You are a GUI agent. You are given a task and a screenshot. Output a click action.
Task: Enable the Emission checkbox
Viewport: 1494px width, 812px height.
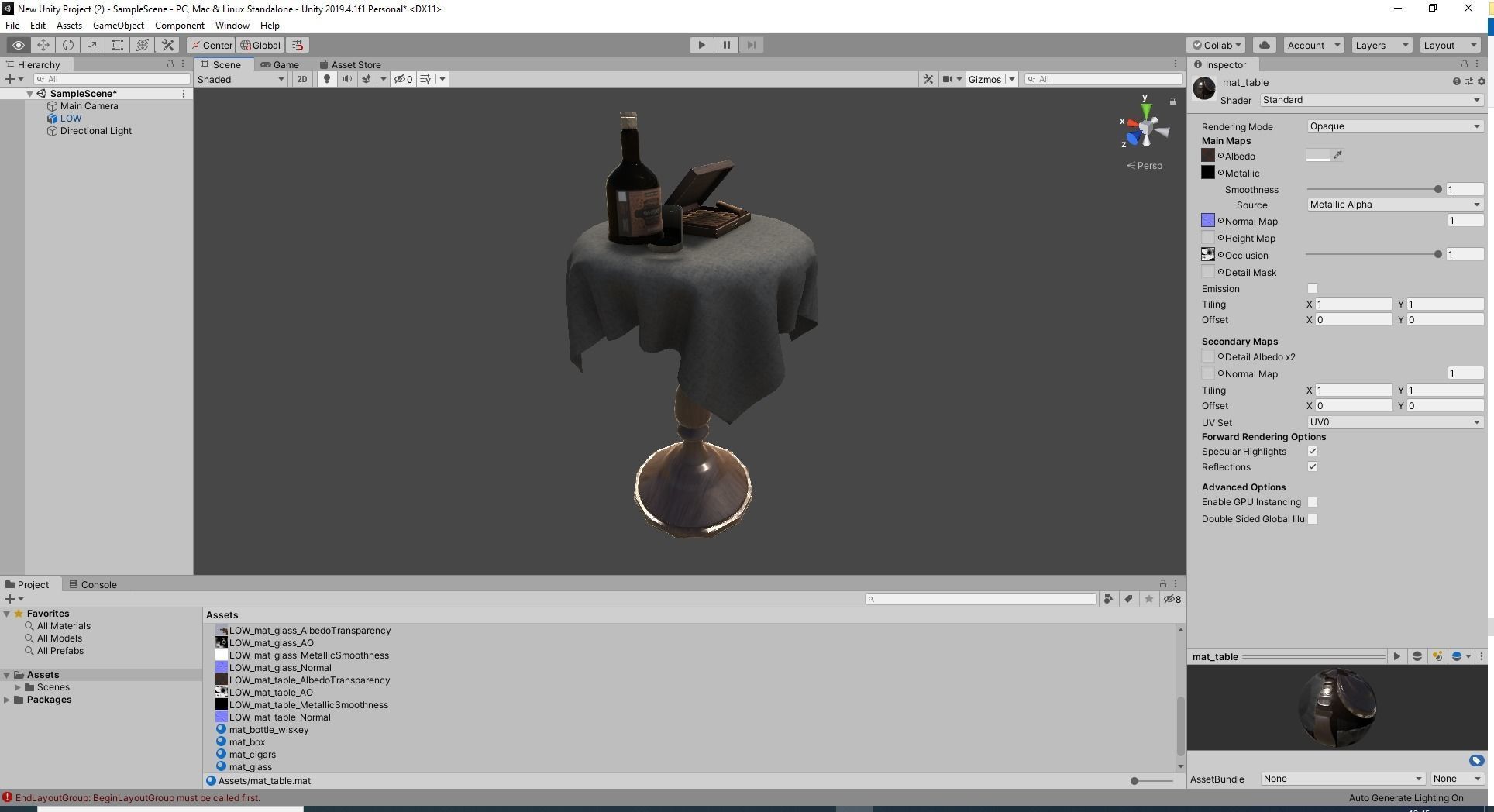coord(1313,289)
